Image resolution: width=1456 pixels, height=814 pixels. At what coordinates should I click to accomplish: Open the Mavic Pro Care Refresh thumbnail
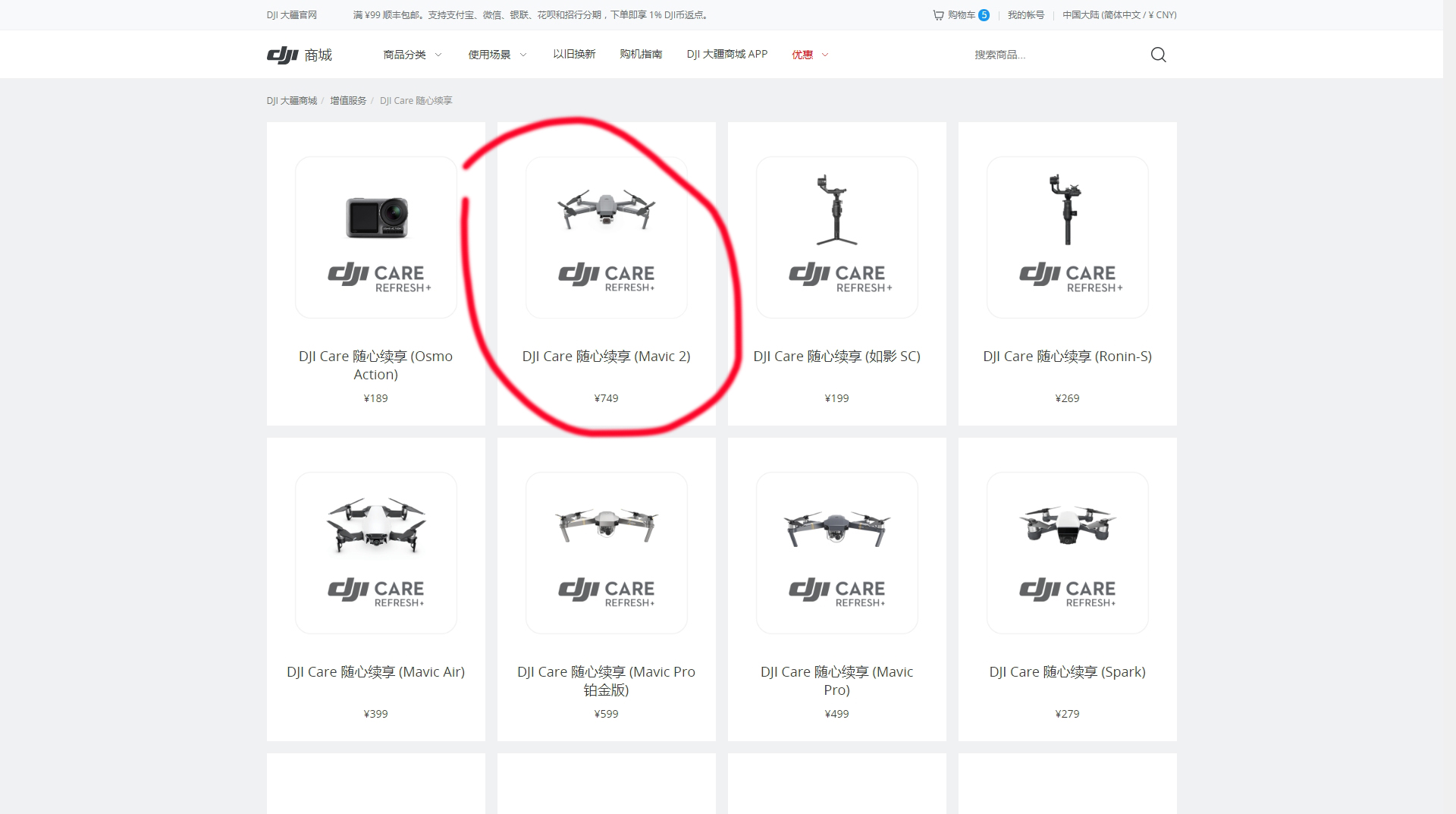pyautogui.click(x=837, y=553)
